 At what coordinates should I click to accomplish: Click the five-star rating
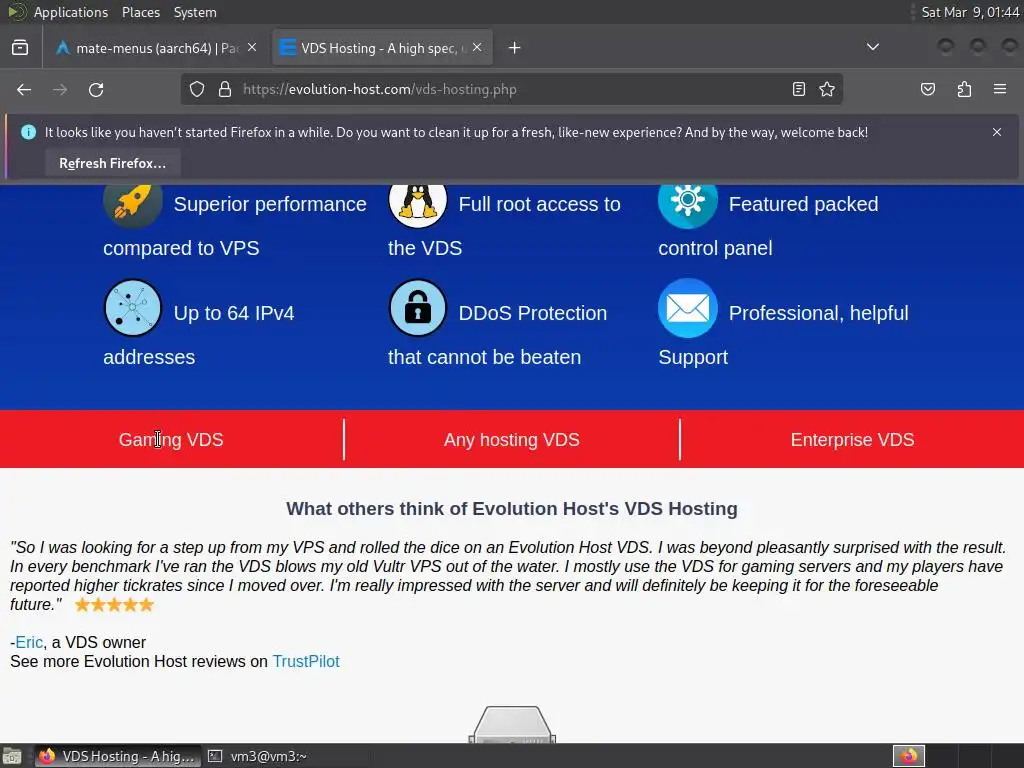pyautogui.click(x=114, y=605)
